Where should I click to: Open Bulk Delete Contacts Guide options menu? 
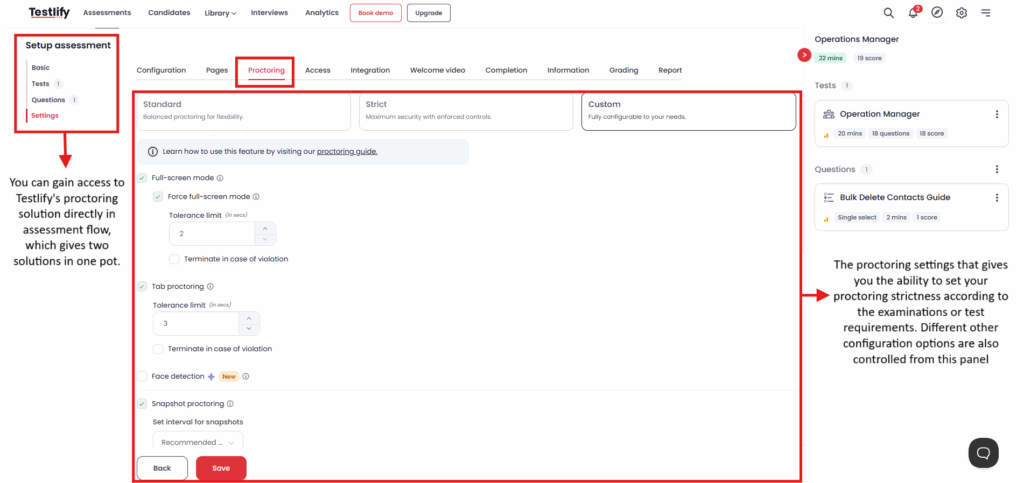coord(997,198)
